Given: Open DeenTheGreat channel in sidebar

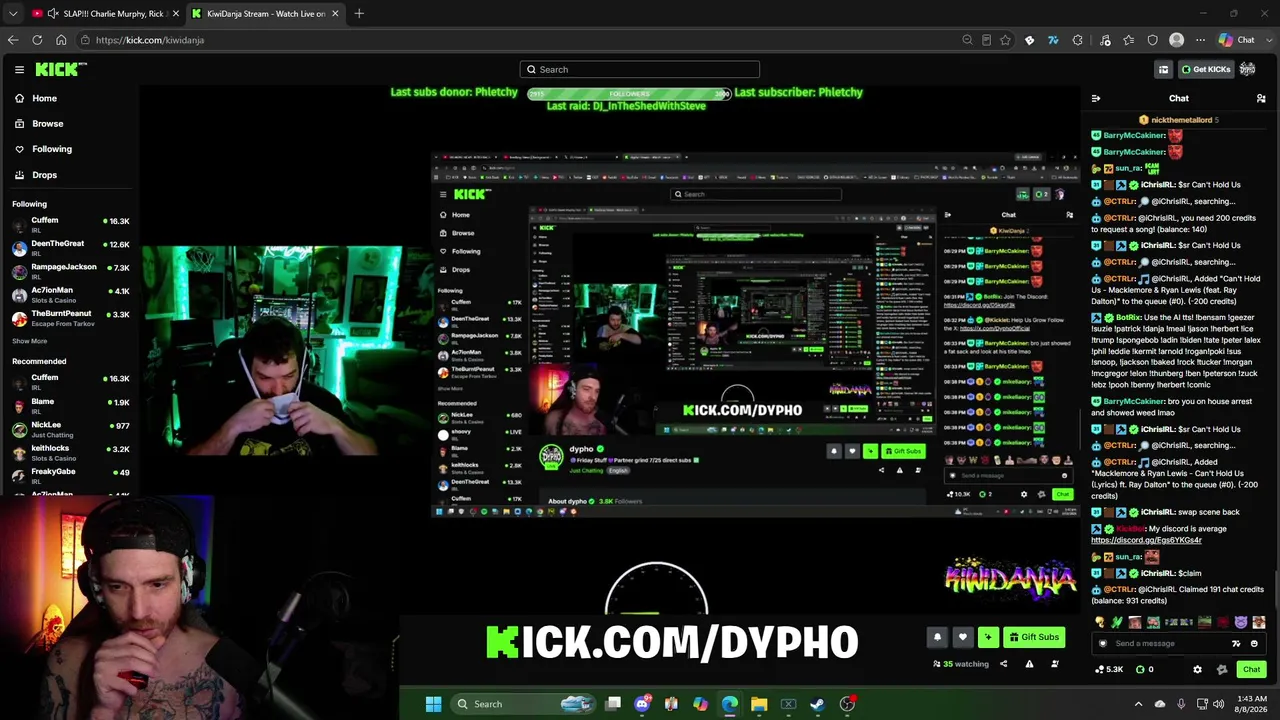Looking at the screenshot, I should 69,247.
